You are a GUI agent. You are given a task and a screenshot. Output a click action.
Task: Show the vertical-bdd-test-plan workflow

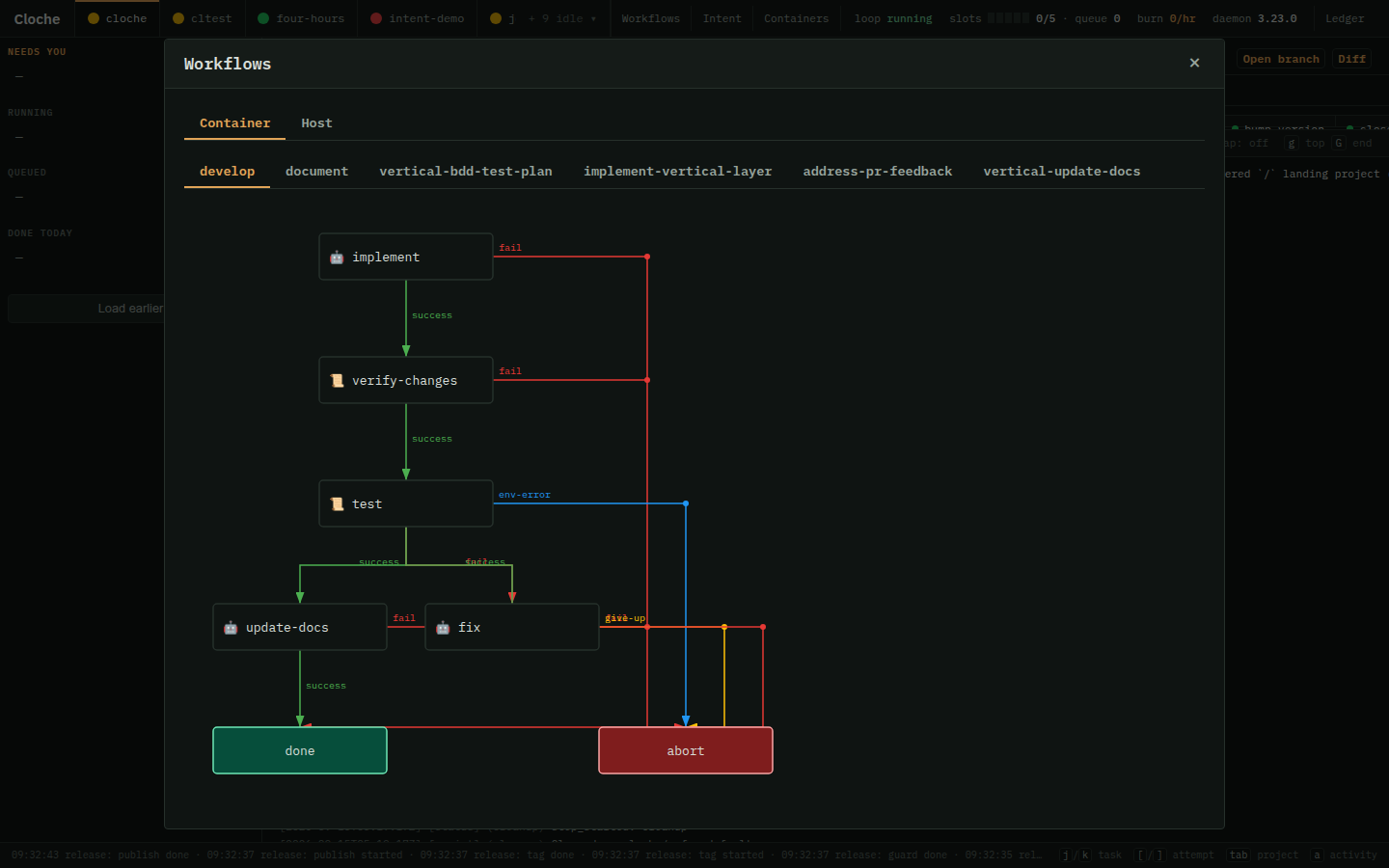point(466,172)
